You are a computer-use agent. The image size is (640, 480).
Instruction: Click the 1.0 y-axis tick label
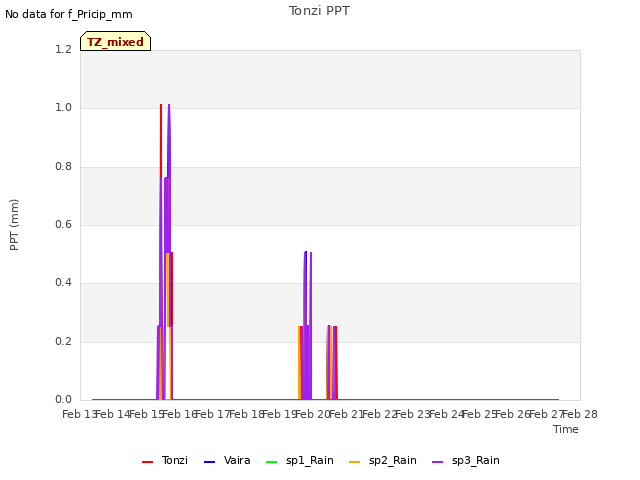(64, 107)
